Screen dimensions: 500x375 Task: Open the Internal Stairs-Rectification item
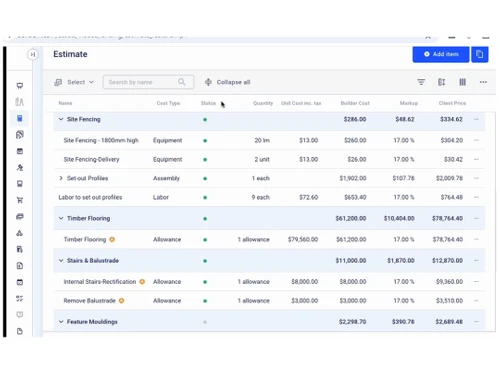(100, 282)
